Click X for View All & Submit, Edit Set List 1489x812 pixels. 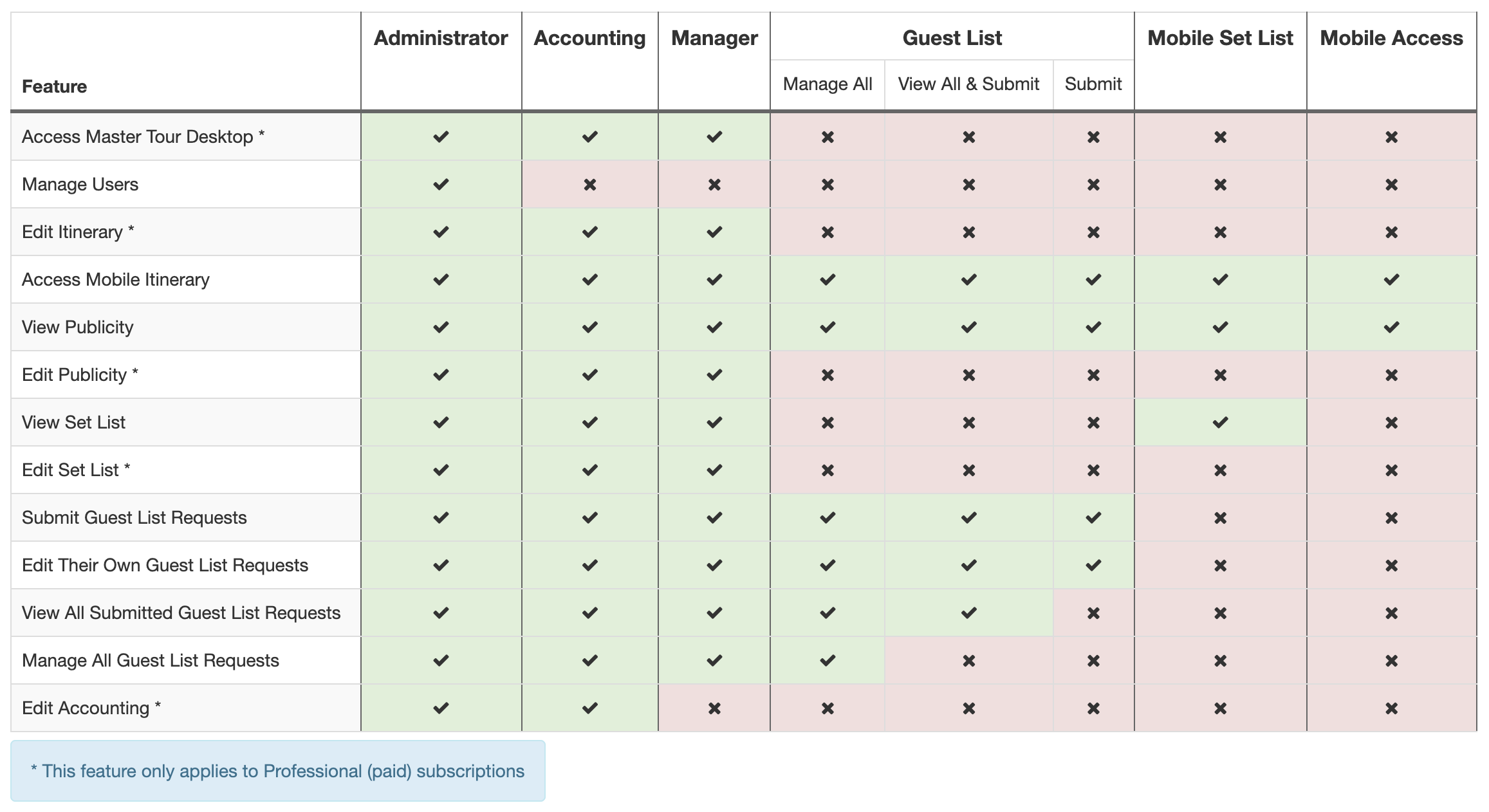[968, 470]
